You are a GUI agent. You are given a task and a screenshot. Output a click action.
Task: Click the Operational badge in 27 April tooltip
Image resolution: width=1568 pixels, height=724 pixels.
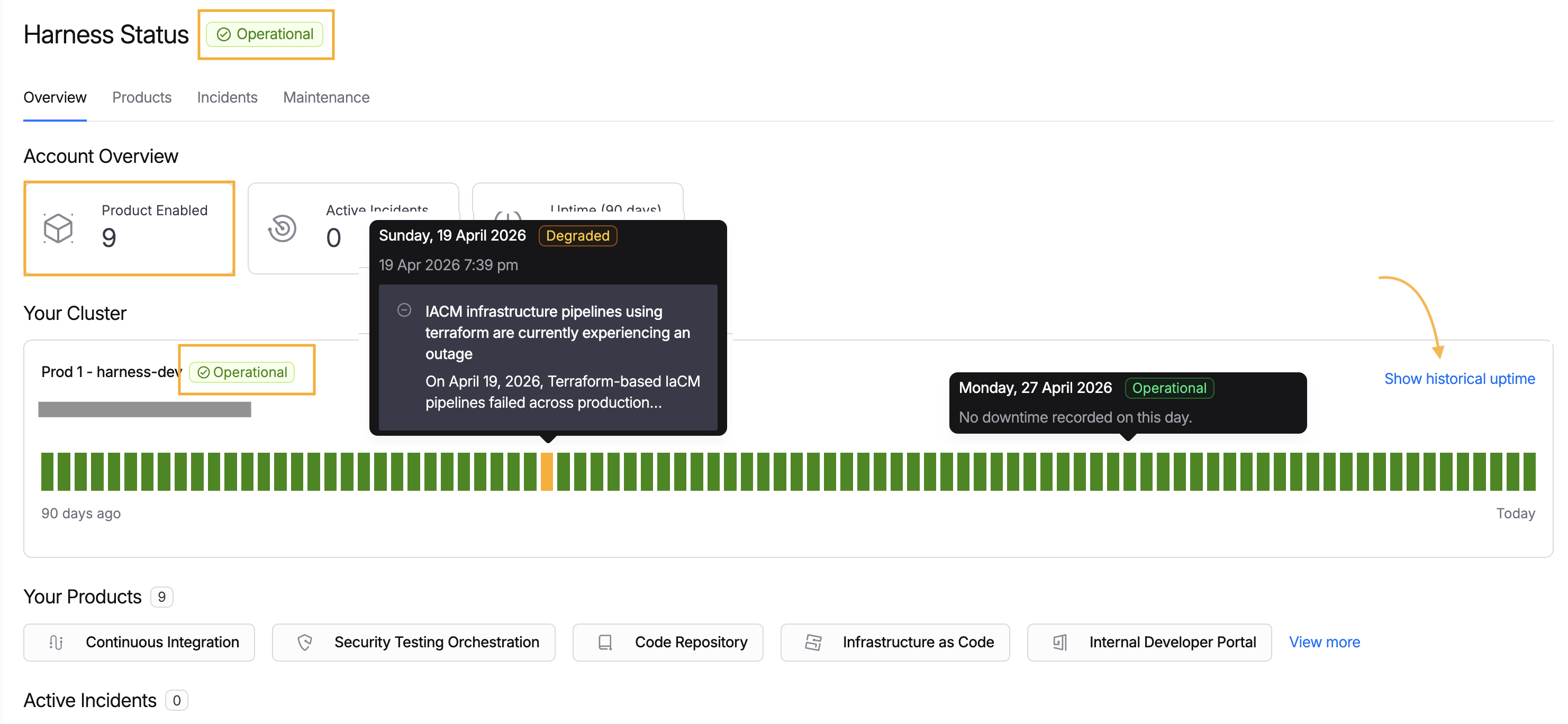point(1168,388)
